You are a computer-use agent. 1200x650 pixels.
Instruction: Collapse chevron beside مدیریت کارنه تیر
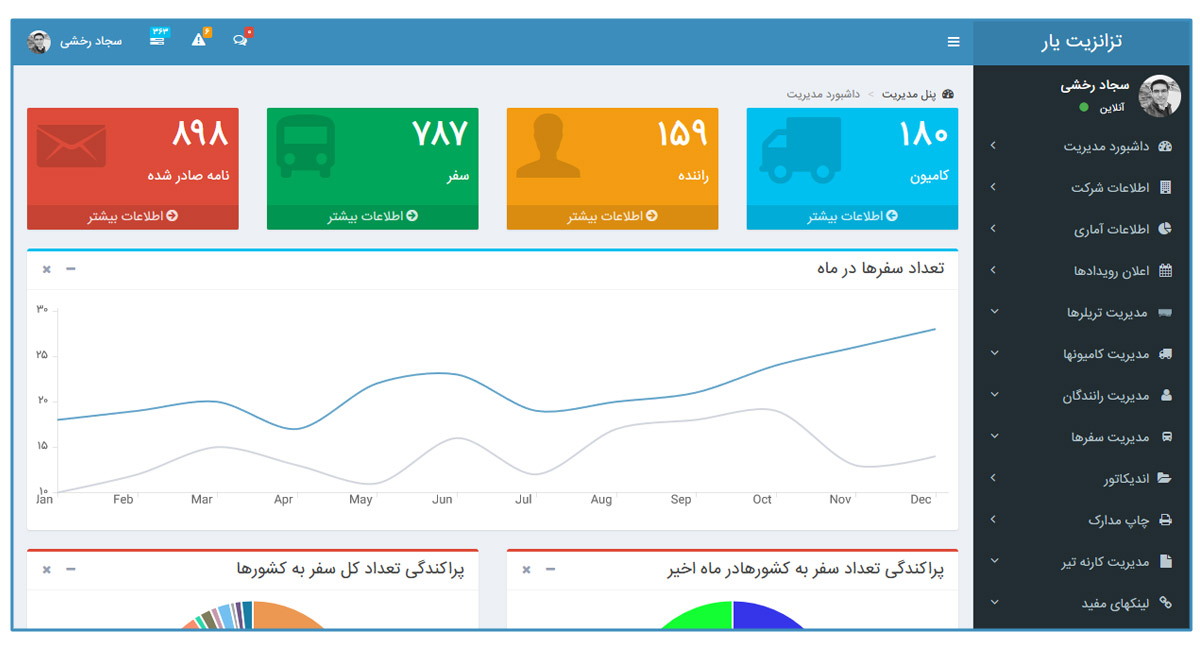(994, 562)
